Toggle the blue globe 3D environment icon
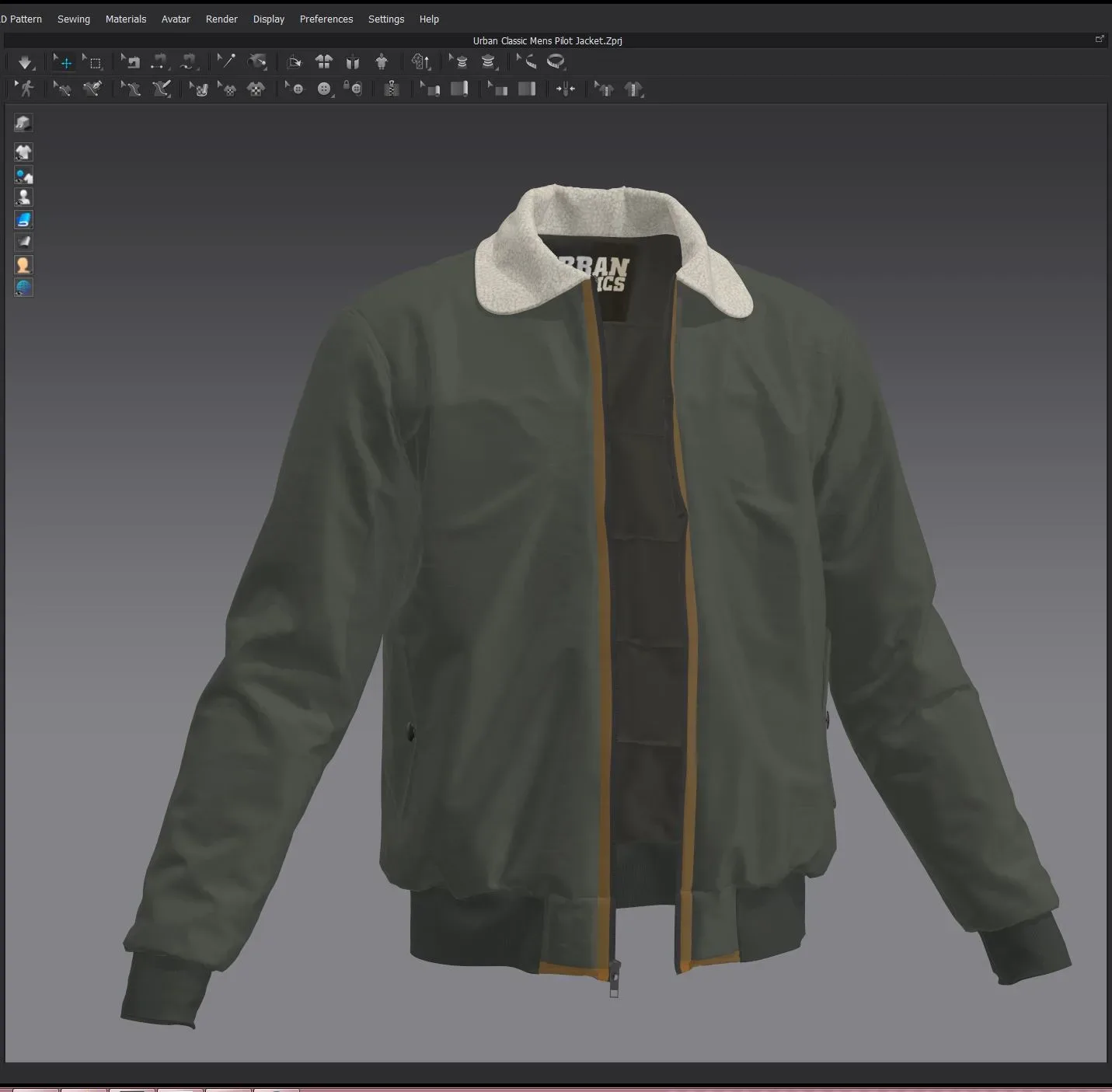The image size is (1112, 1092). (x=23, y=288)
